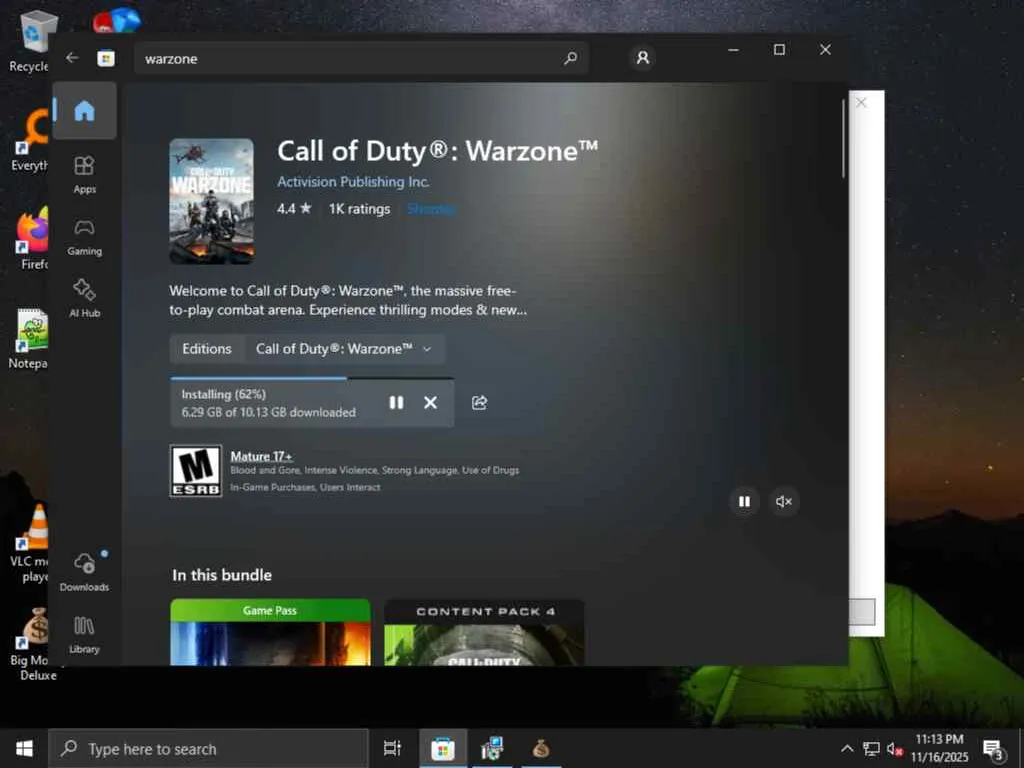Click the Microsoft Store logo icon
This screenshot has width=1024, height=768.
(106, 59)
